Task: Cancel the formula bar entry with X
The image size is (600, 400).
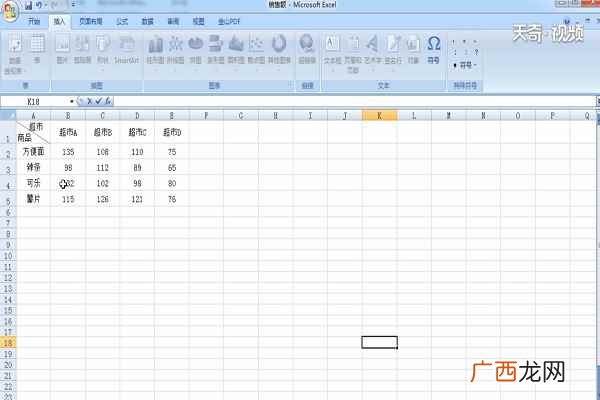Action: click(x=89, y=101)
